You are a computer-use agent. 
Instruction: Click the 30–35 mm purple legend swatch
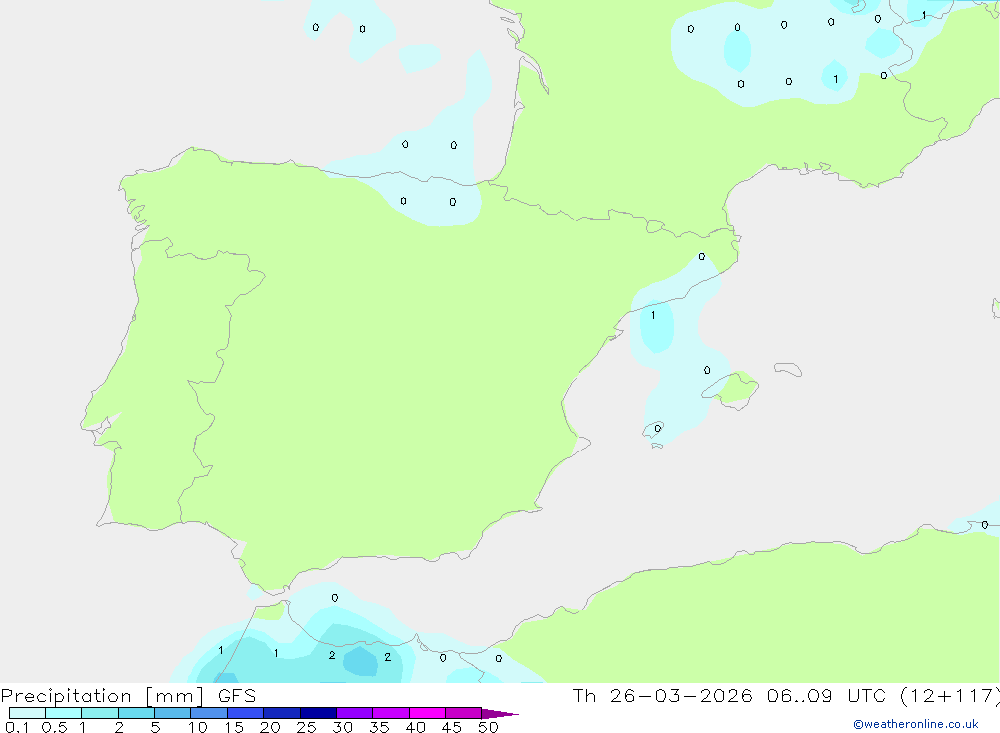pyautogui.click(x=355, y=713)
